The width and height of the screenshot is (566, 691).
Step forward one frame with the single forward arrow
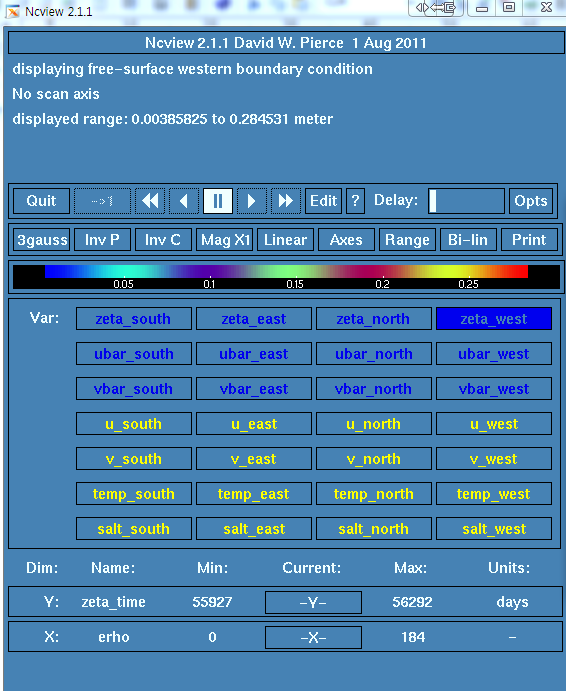click(252, 201)
